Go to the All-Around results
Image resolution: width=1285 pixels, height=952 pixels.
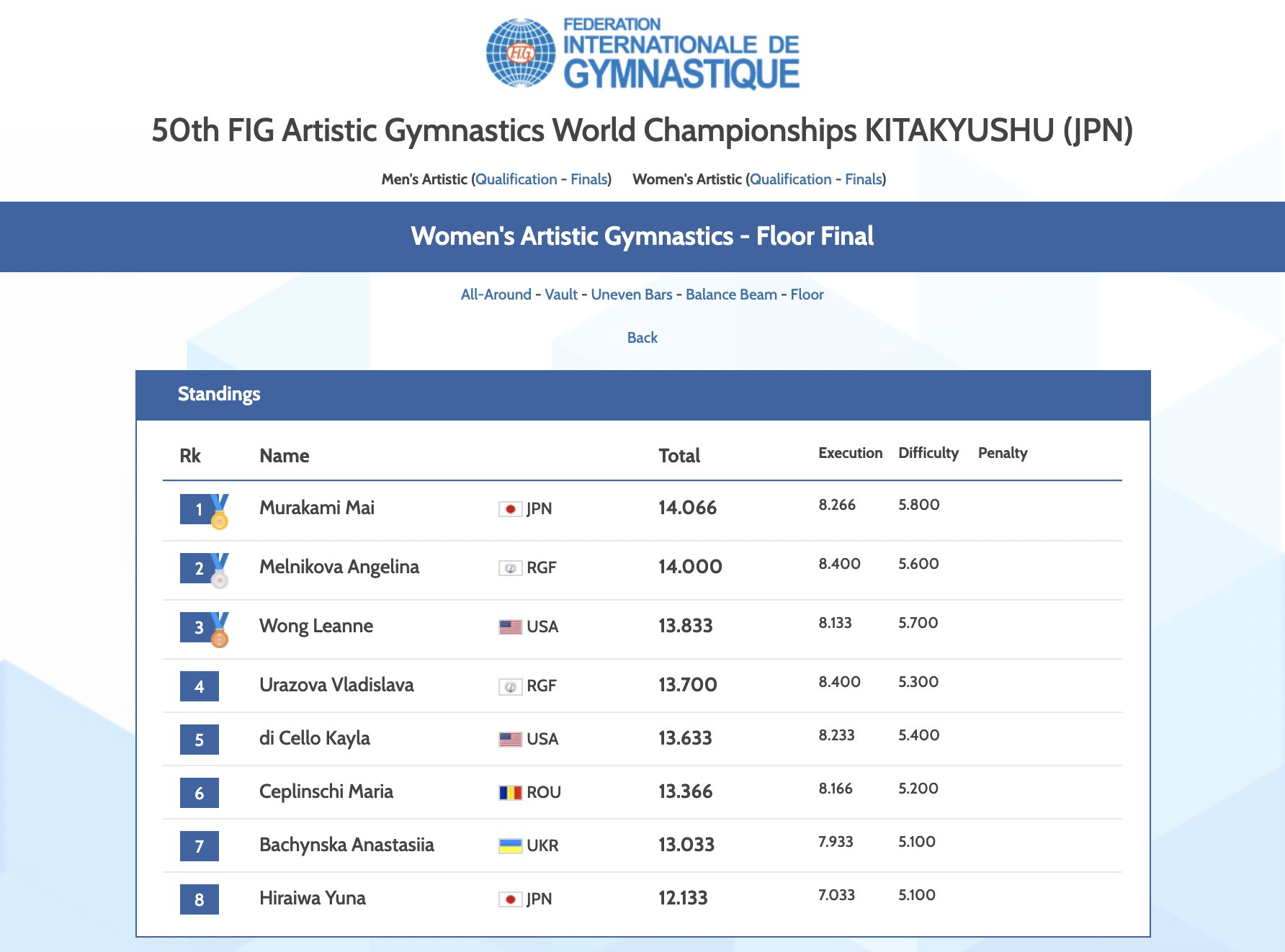coord(496,295)
